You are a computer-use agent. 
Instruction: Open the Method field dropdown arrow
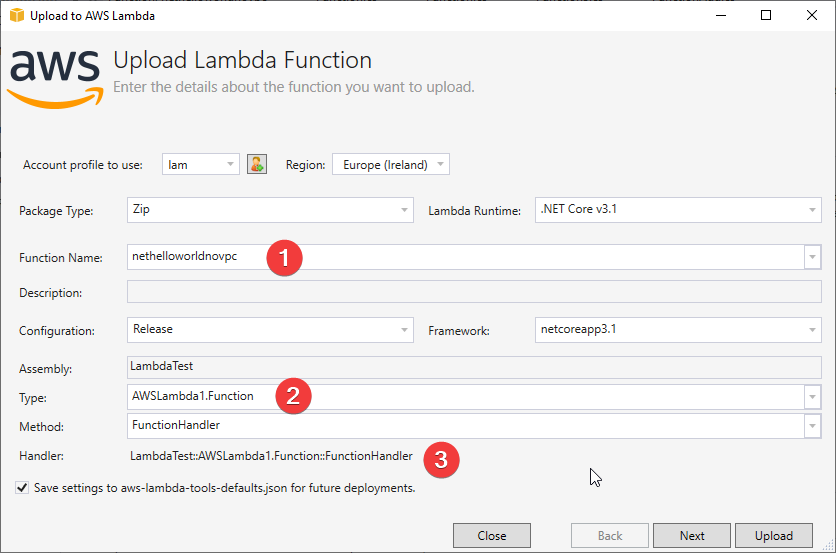pos(812,426)
